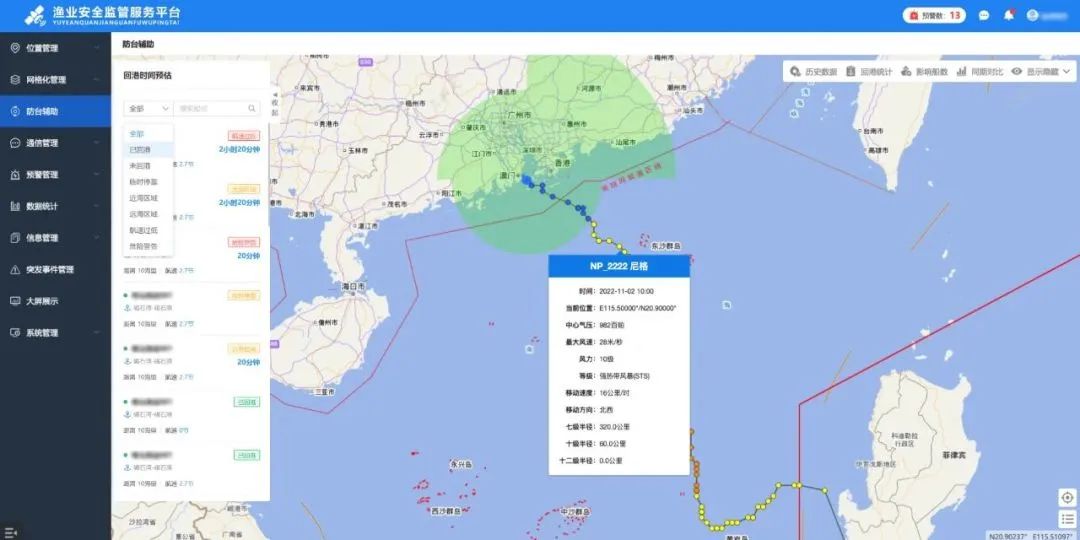Click the 60.0公里 radius value
The image size is (1080, 540).
612,444
